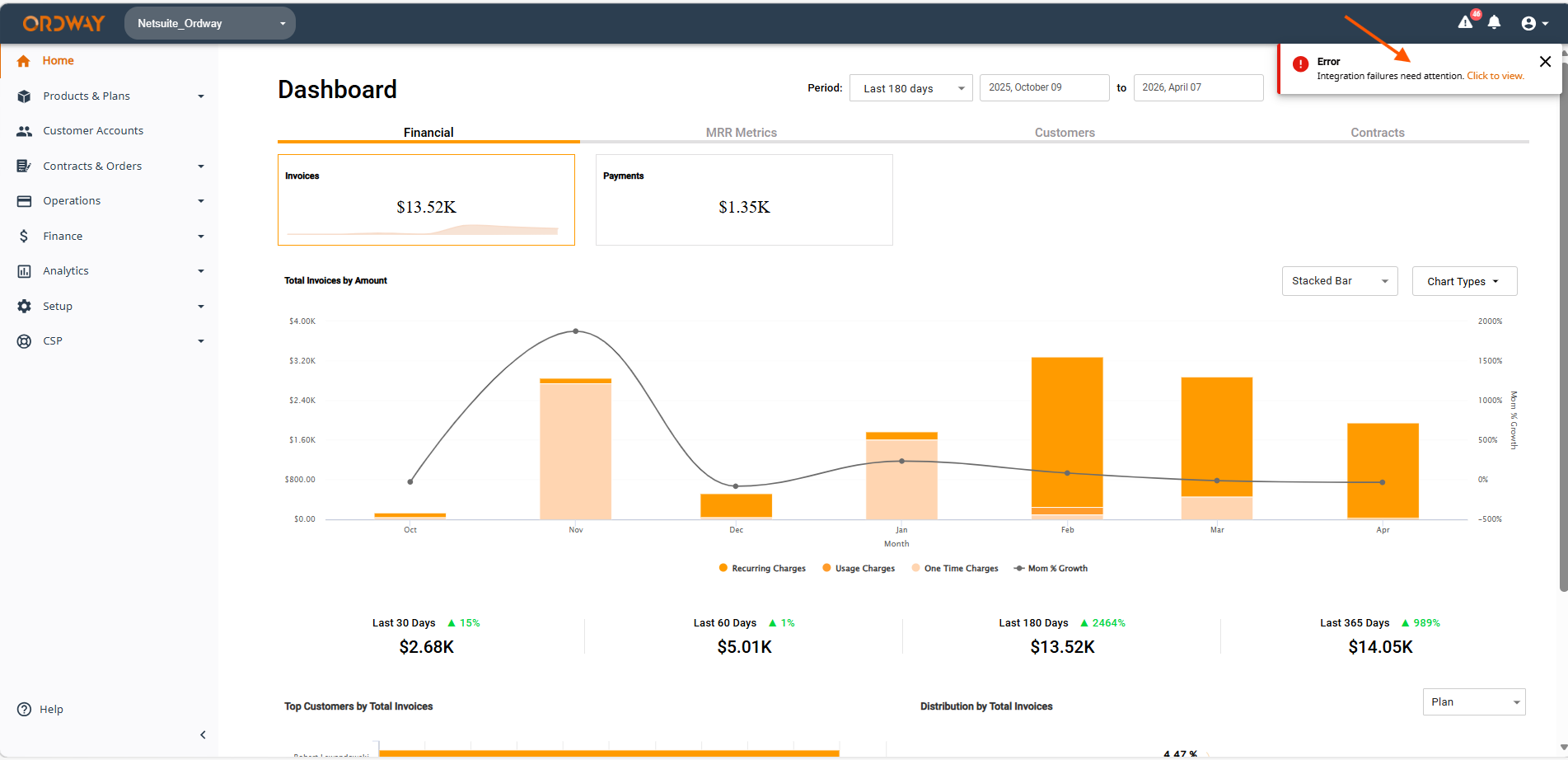1568x760 pixels.
Task: Switch to the Customers tab
Action: pos(1065,132)
